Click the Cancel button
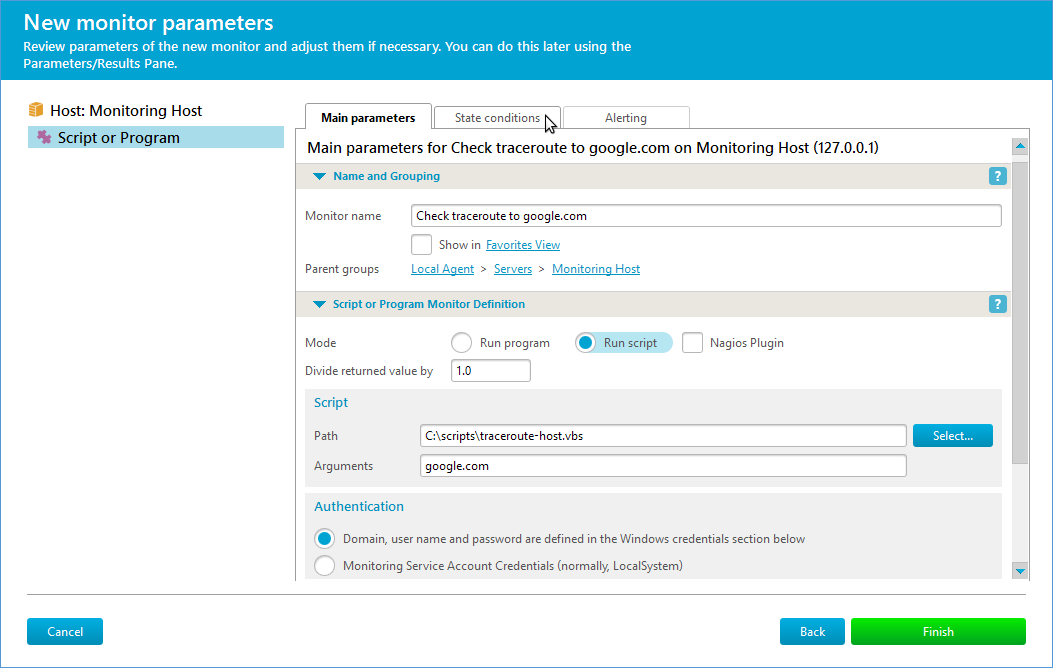This screenshot has height=668, width=1053. 65,632
